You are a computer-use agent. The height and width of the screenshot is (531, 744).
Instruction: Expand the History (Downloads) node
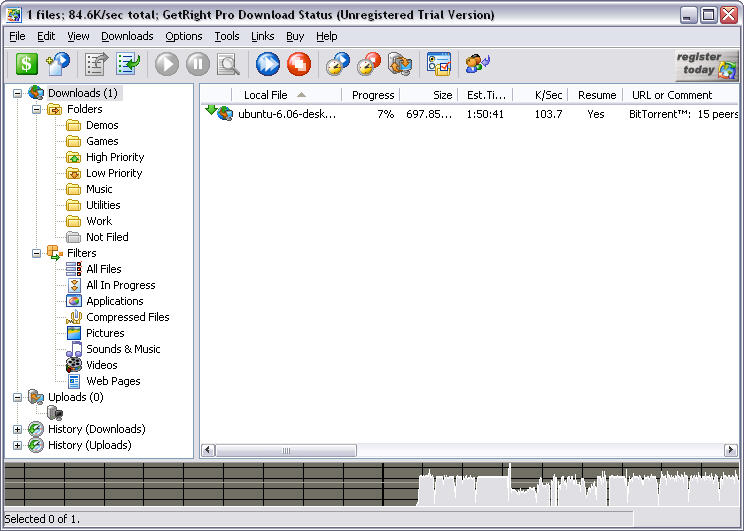pyautogui.click(x=18, y=429)
